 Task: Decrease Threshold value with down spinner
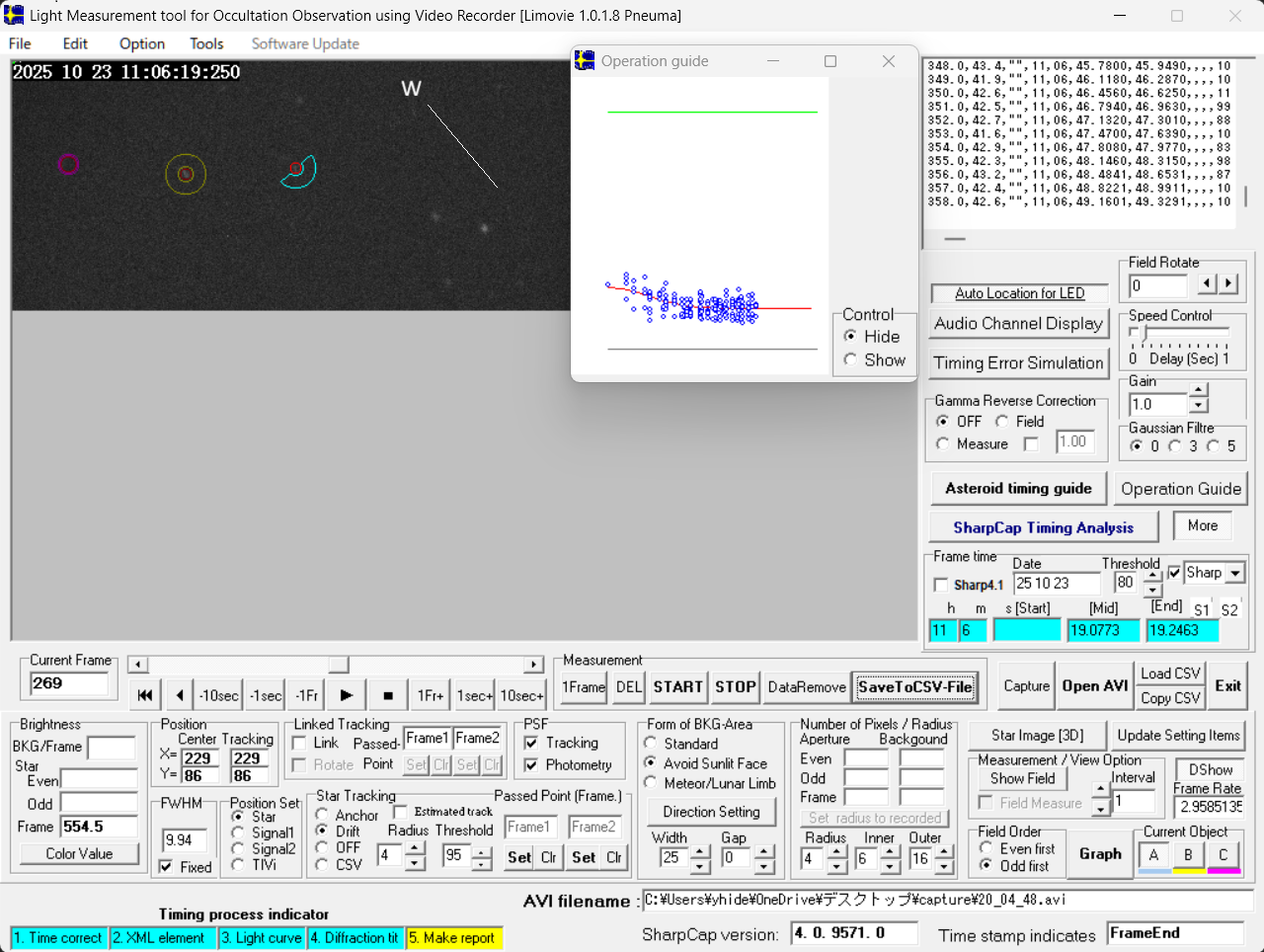tap(1152, 590)
